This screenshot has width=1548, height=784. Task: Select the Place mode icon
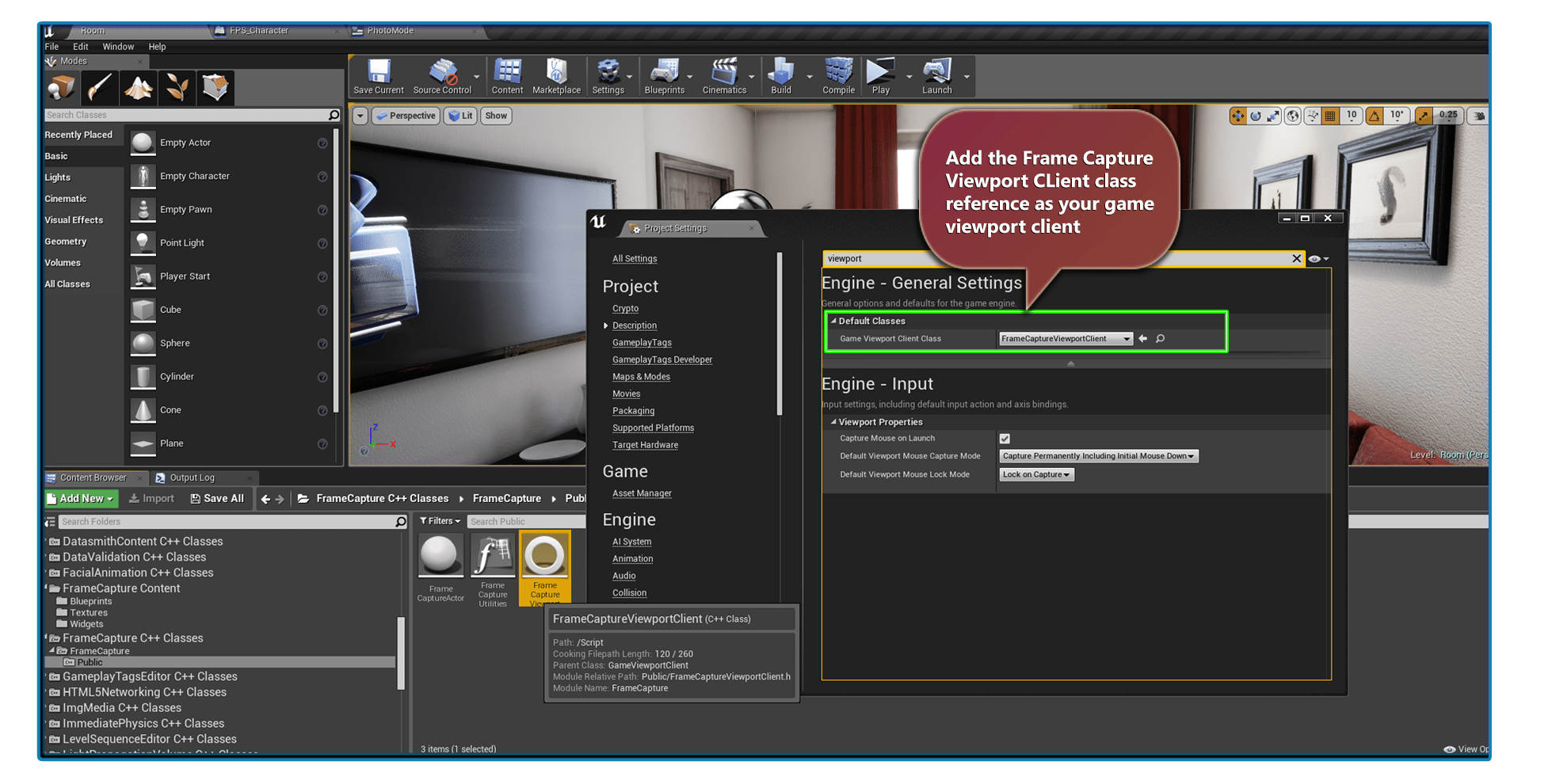tap(62, 88)
